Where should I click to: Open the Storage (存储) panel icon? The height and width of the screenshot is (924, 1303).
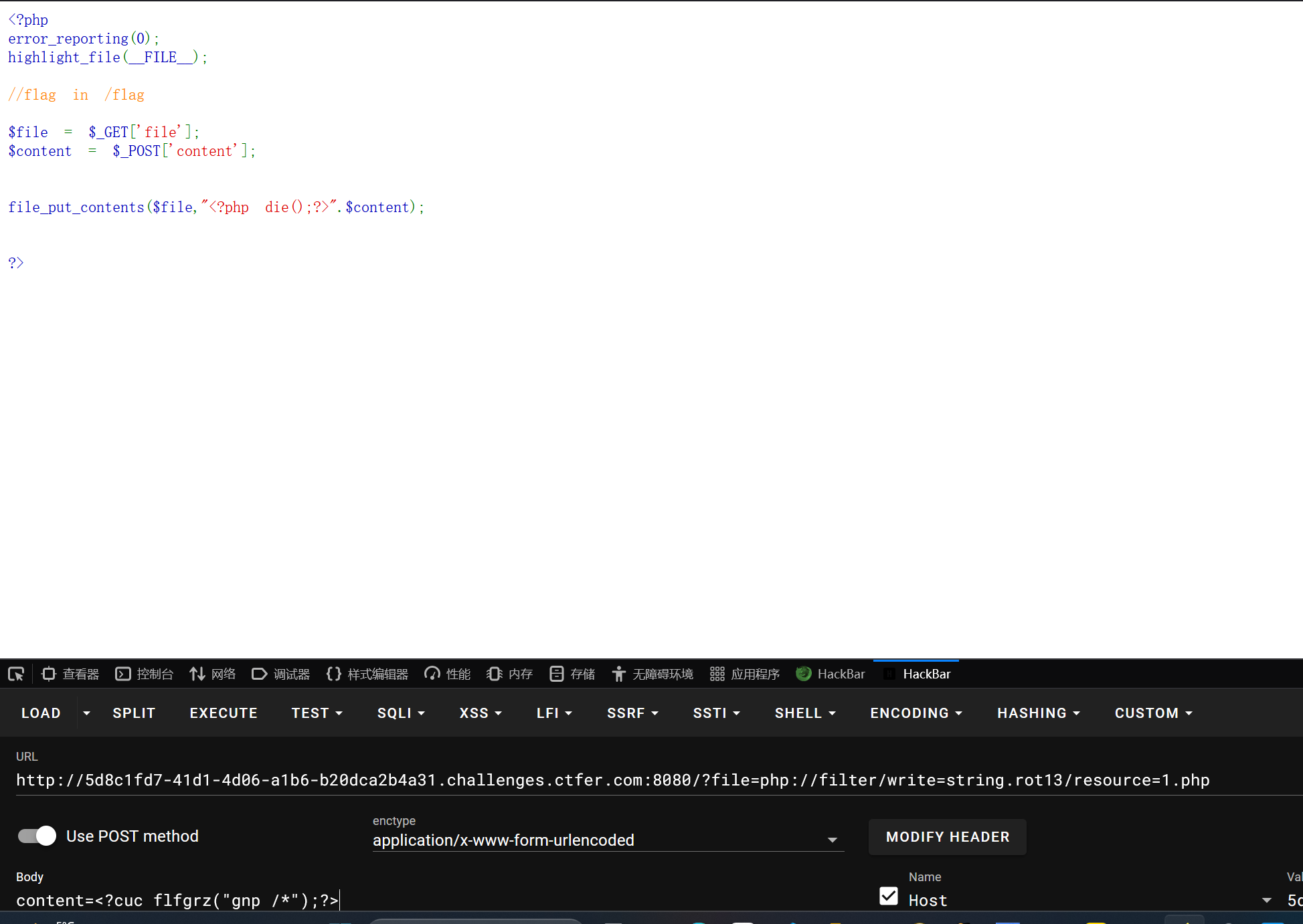pos(557,674)
